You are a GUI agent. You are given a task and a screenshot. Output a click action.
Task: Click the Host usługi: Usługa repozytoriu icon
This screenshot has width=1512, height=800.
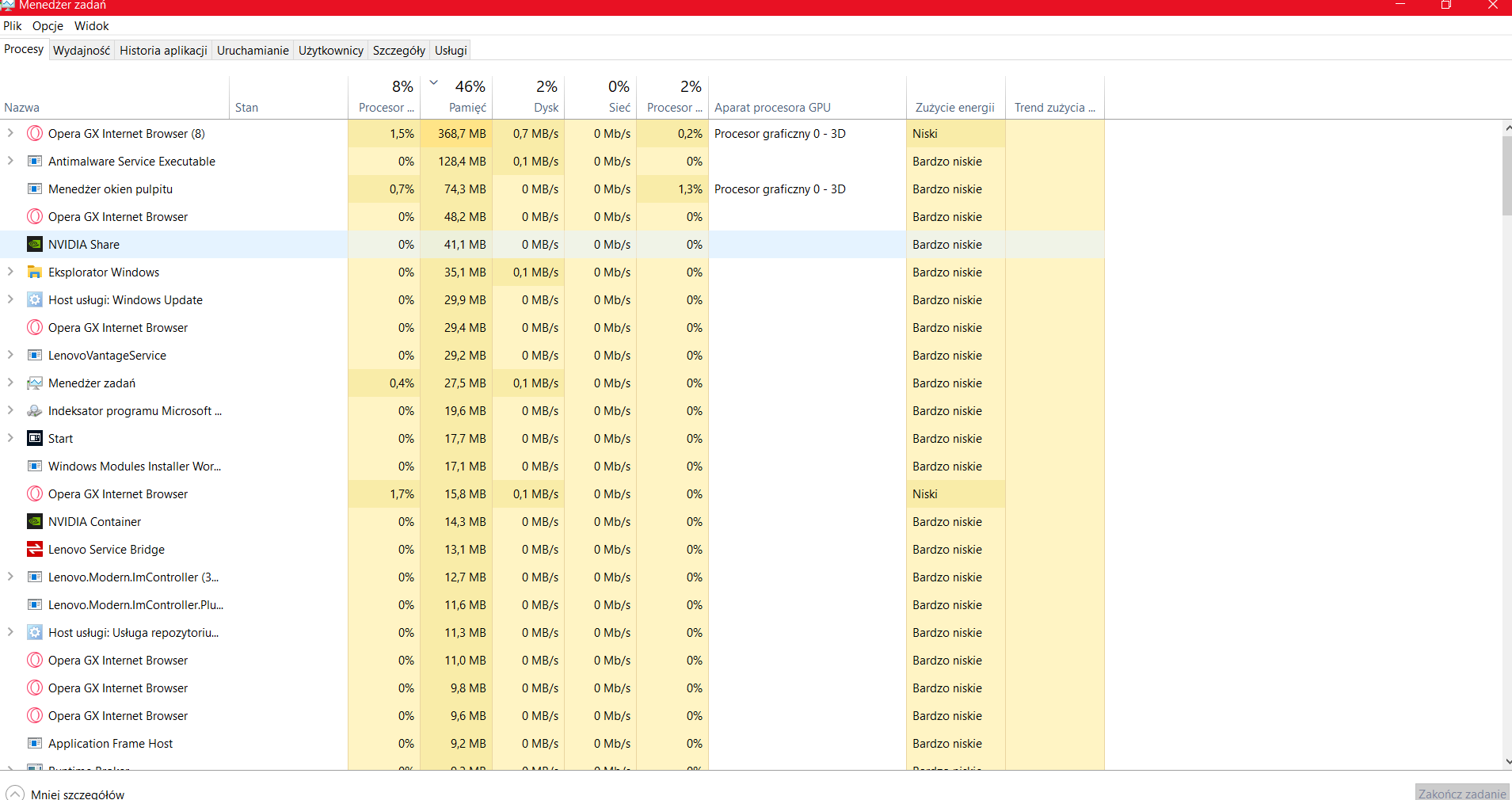point(35,633)
